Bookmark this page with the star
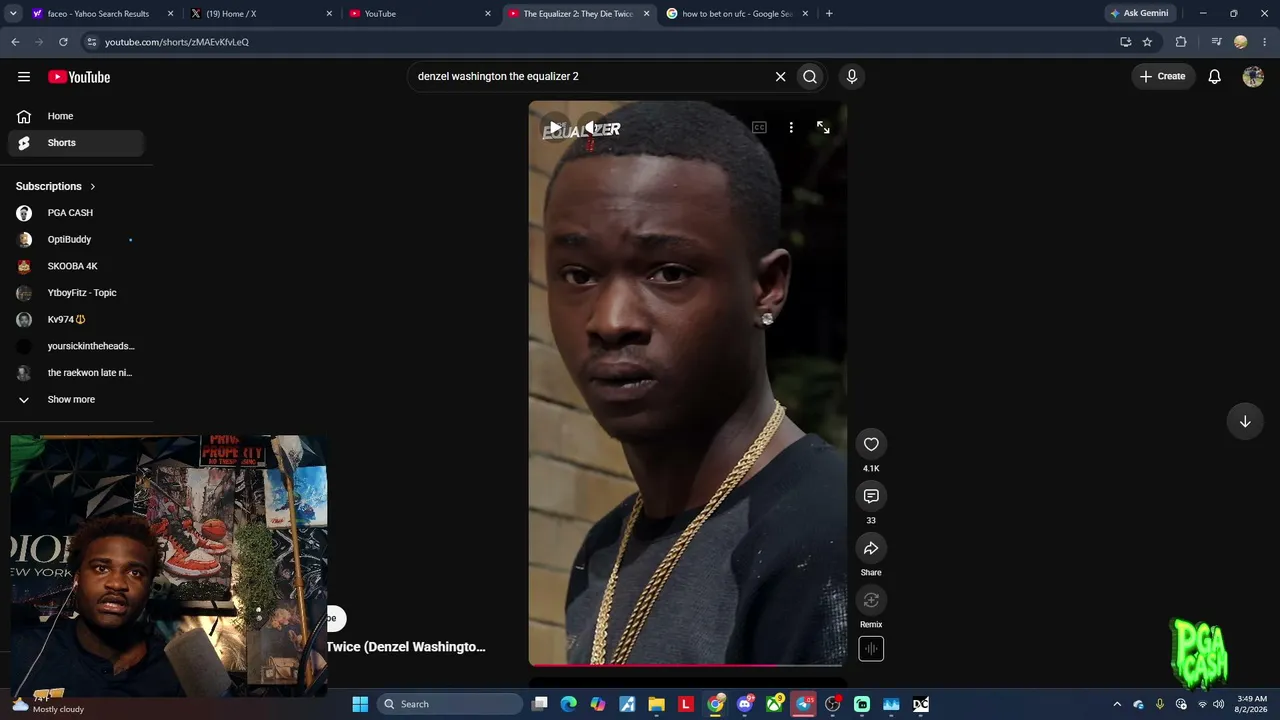Image resolution: width=1280 pixels, height=720 pixels. click(1147, 42)
